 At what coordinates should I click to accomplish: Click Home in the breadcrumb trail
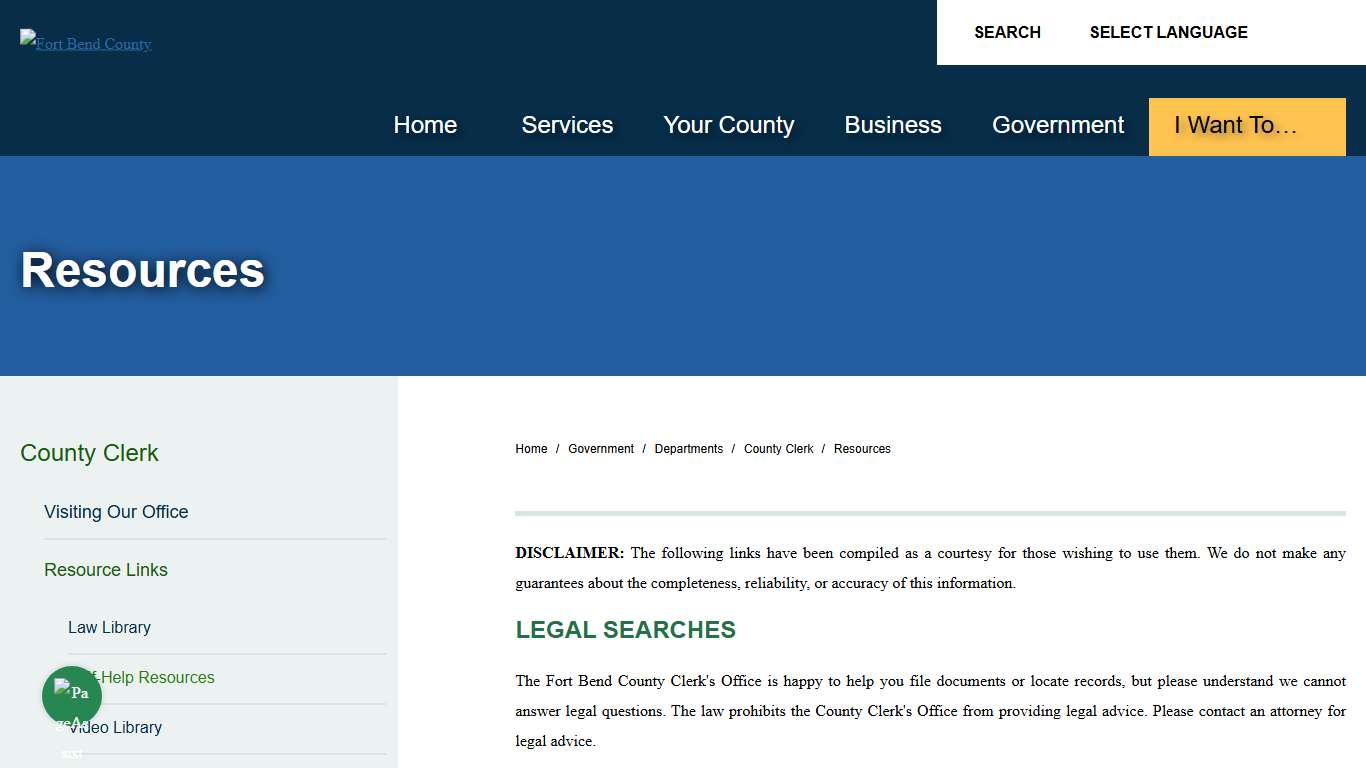[531, 449]
